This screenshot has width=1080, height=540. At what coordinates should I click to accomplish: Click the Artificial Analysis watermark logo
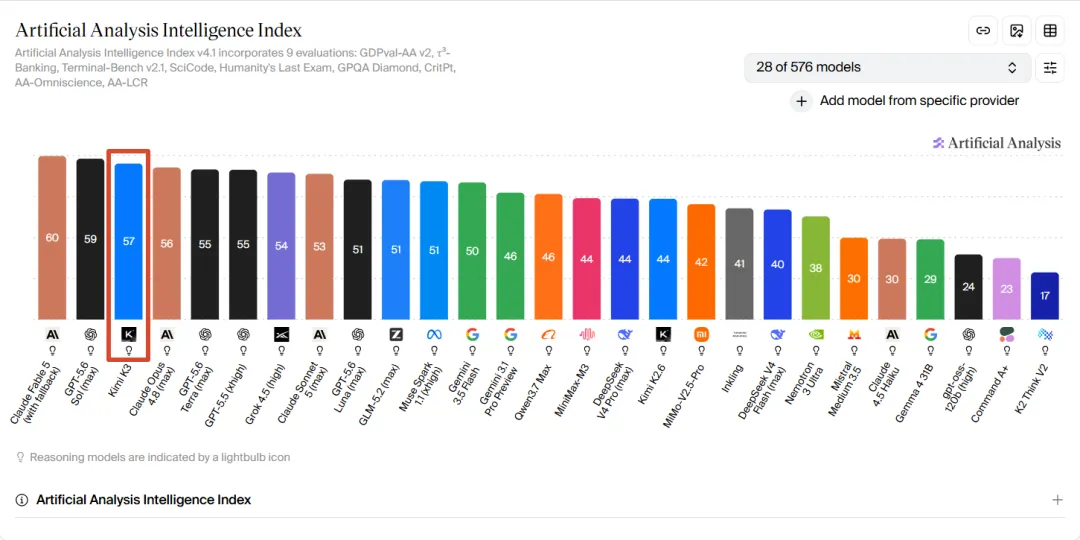[x=996, y=143]
